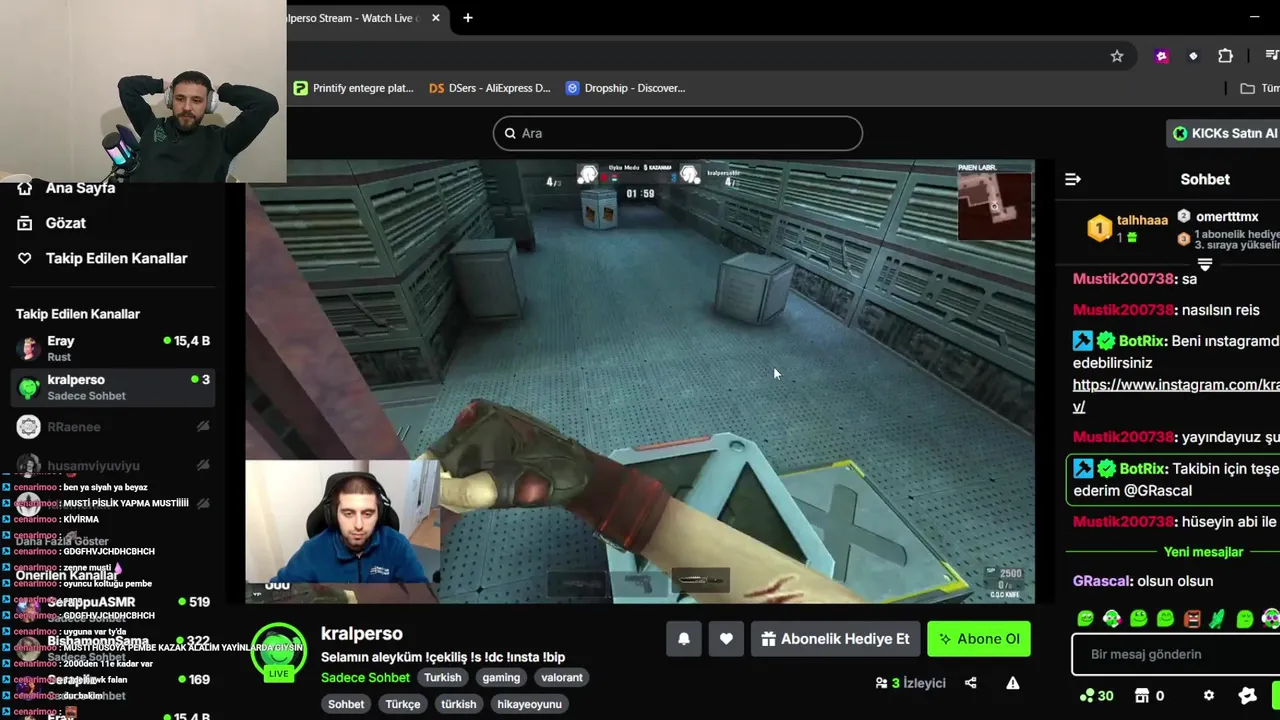Click the kralperso channel name heading
The width and height of the screenshot is (1280, 720).
point(362,634)
